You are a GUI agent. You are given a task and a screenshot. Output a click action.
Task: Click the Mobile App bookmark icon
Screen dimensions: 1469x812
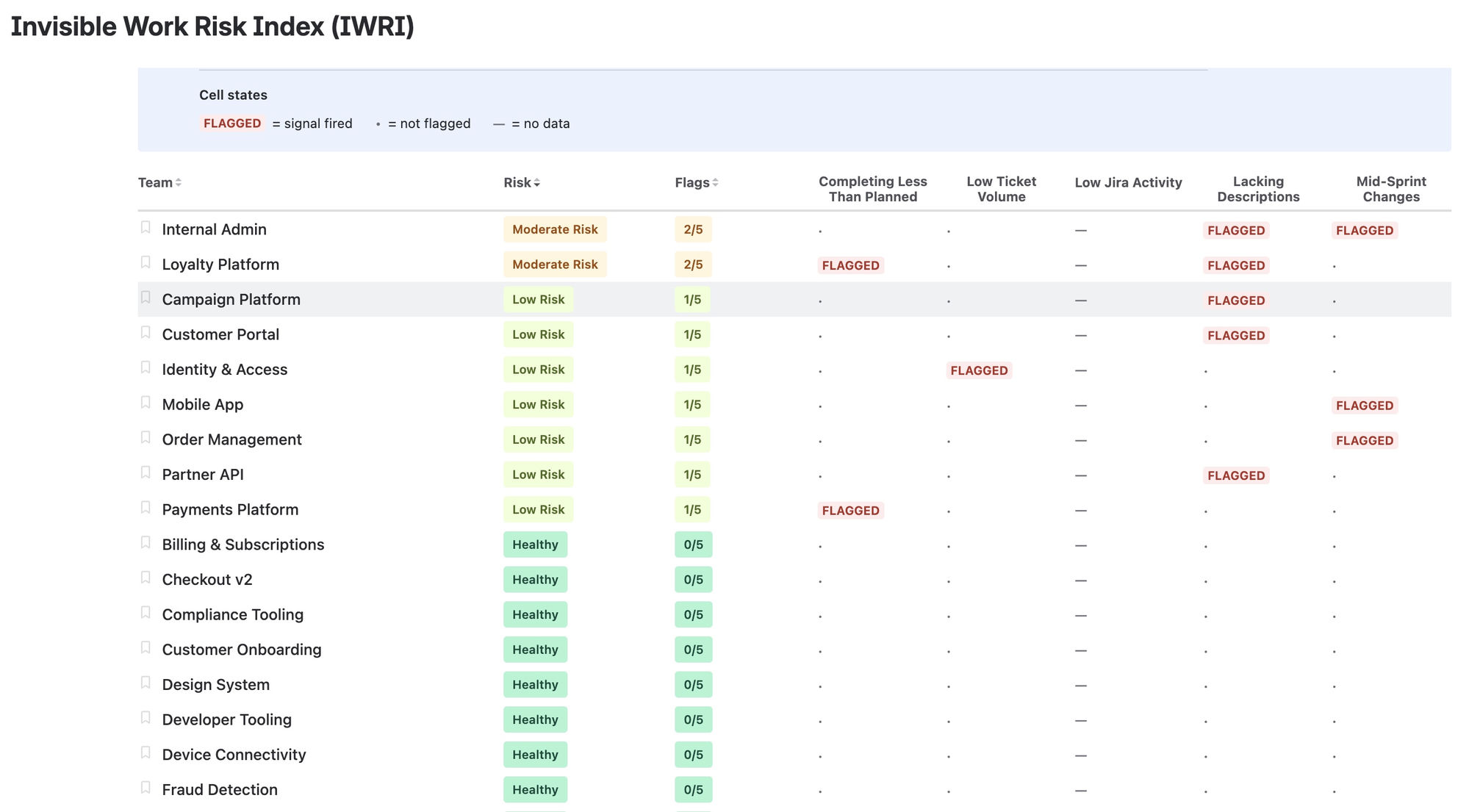coord(146,403)
